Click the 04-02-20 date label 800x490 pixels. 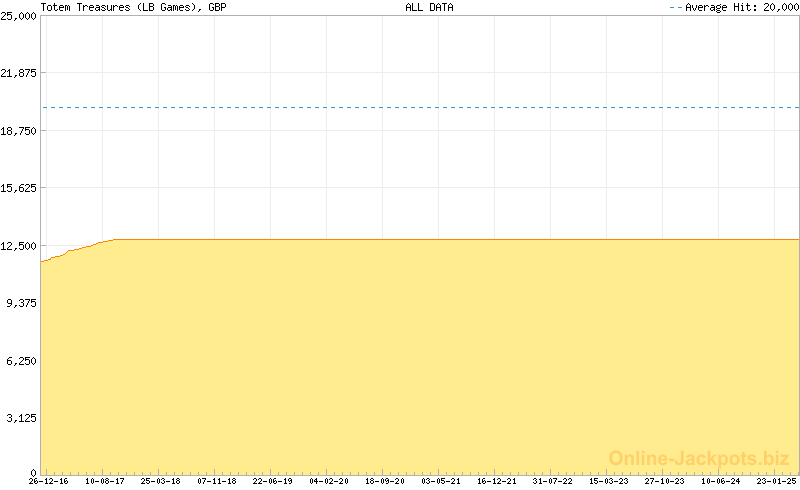(x=328, y=481)
